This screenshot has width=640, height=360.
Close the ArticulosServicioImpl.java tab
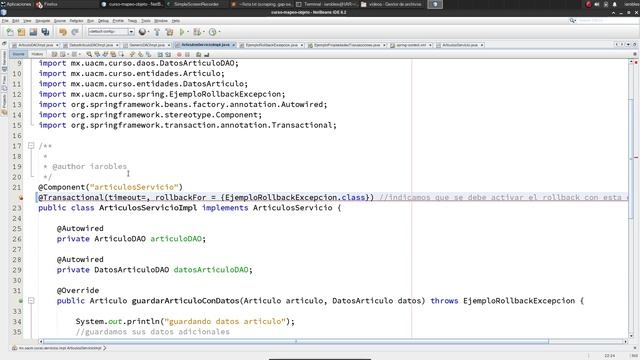(233, 45)
